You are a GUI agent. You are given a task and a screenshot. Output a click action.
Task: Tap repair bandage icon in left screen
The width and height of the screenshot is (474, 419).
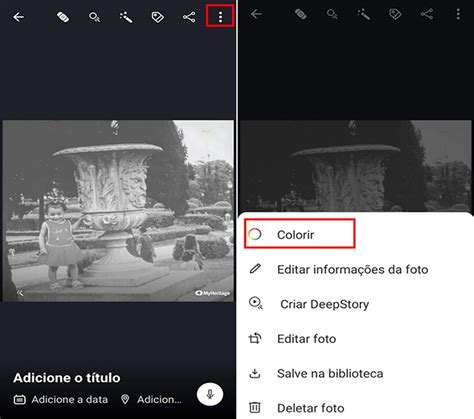coord(63,17)
